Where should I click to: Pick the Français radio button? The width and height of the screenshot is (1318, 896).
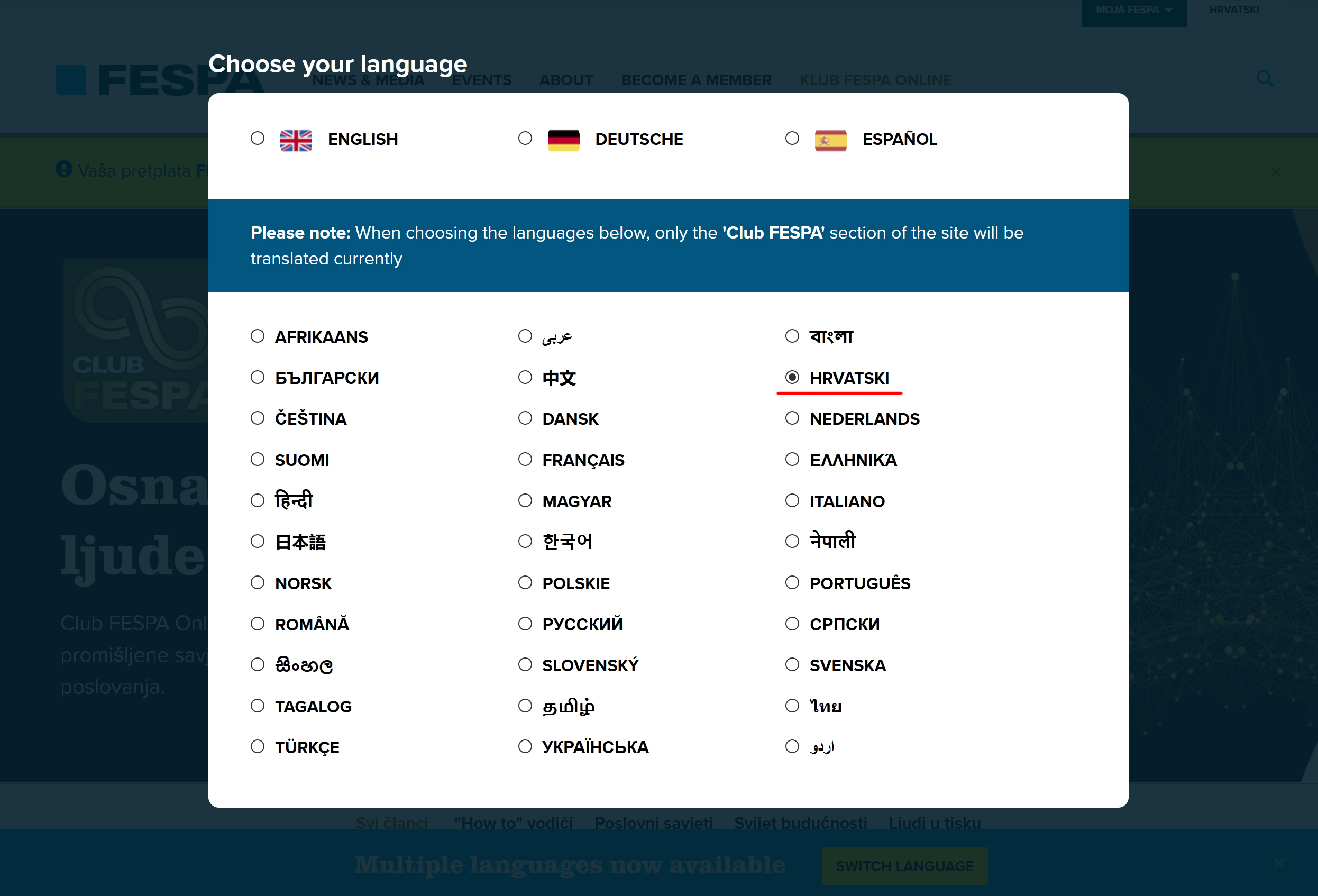(525, 459)
